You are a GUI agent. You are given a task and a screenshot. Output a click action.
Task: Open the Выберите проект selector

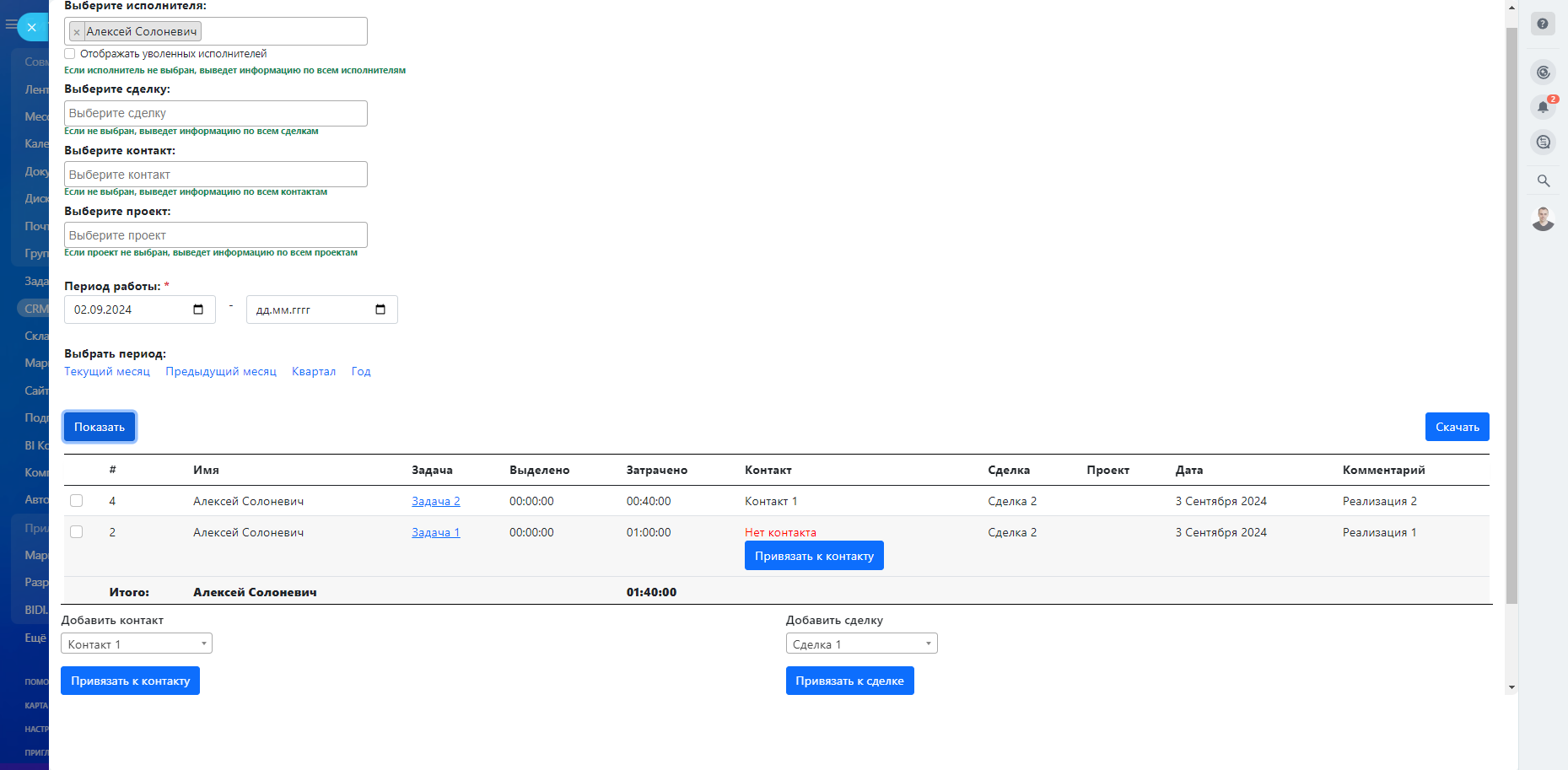[x=216, y=234]
